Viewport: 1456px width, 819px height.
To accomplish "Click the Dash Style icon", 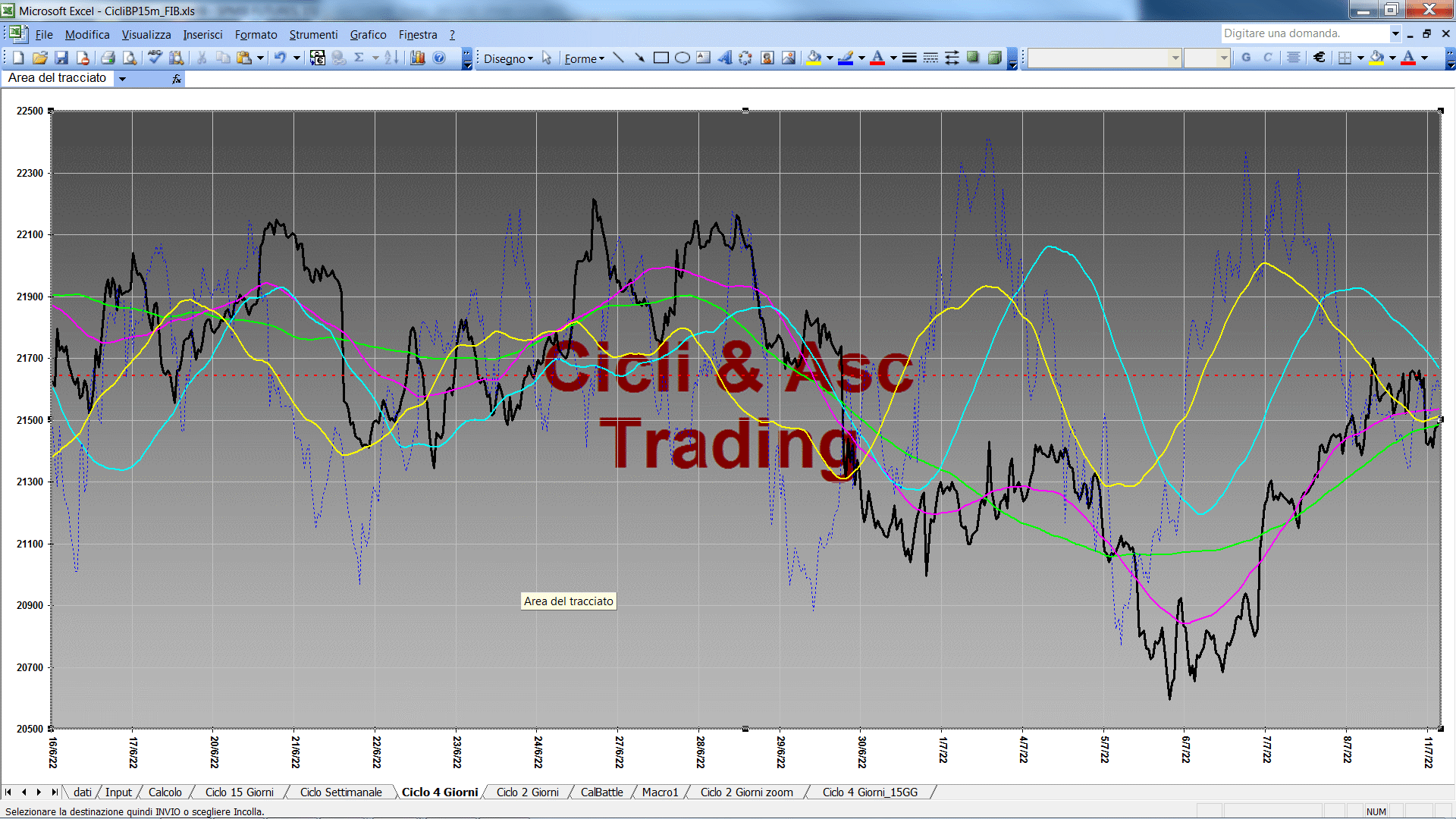I will click(x=930, y=58).
